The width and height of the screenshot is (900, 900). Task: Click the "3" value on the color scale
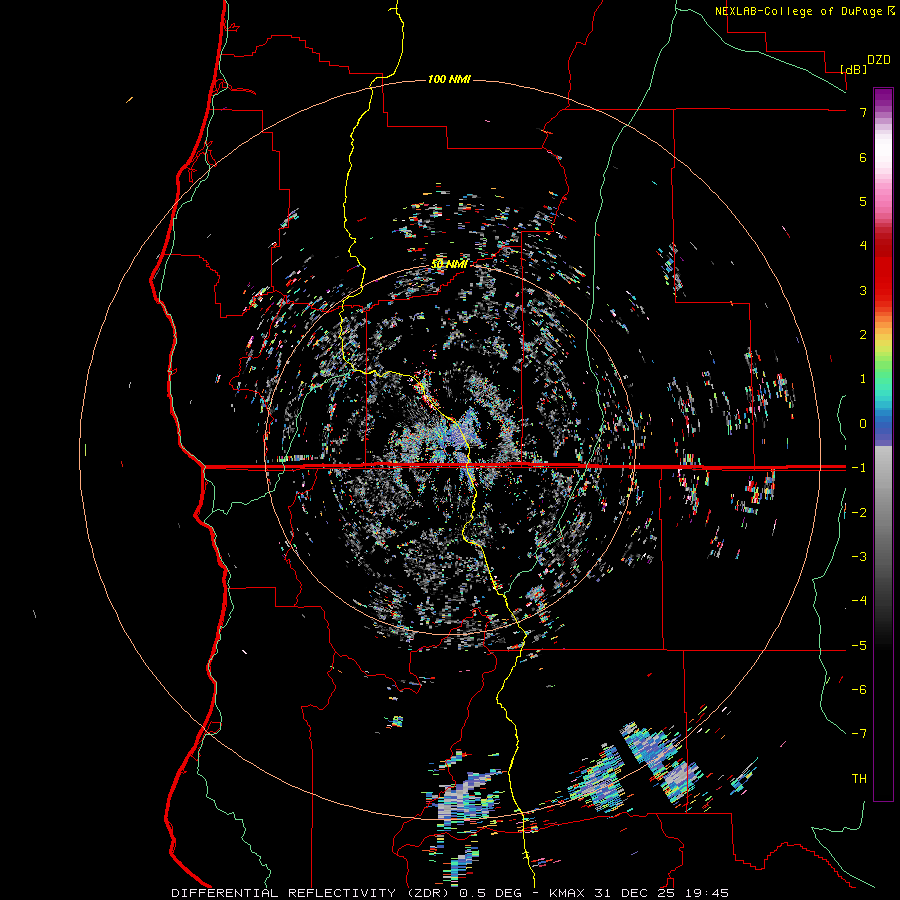tap(863, 290)
